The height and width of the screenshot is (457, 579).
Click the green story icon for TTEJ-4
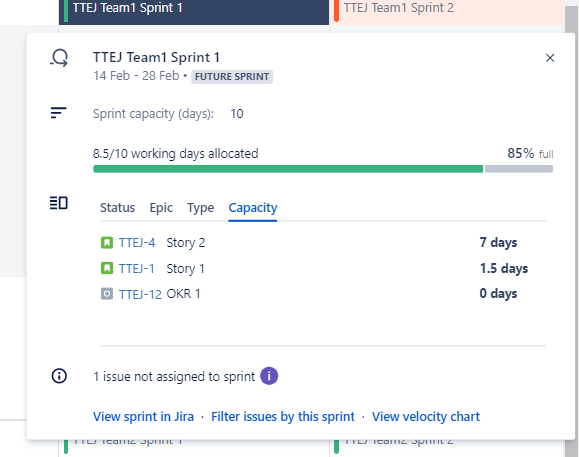(x=107, y=243)
